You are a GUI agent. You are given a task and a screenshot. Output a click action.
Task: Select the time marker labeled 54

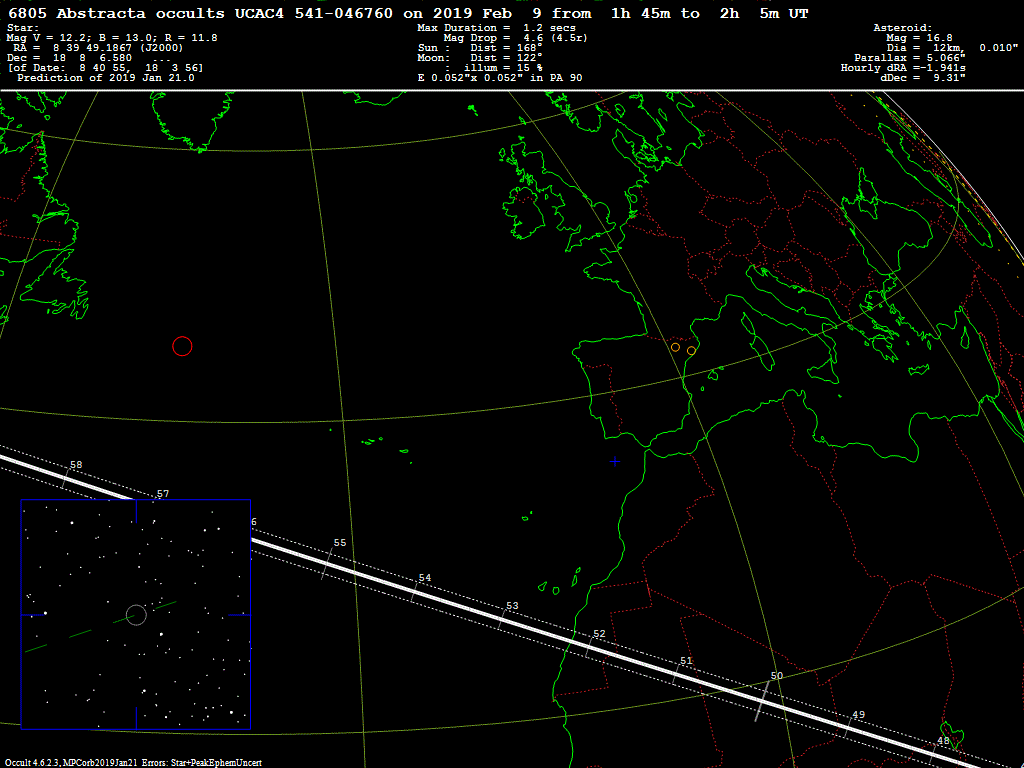point(424,579)
